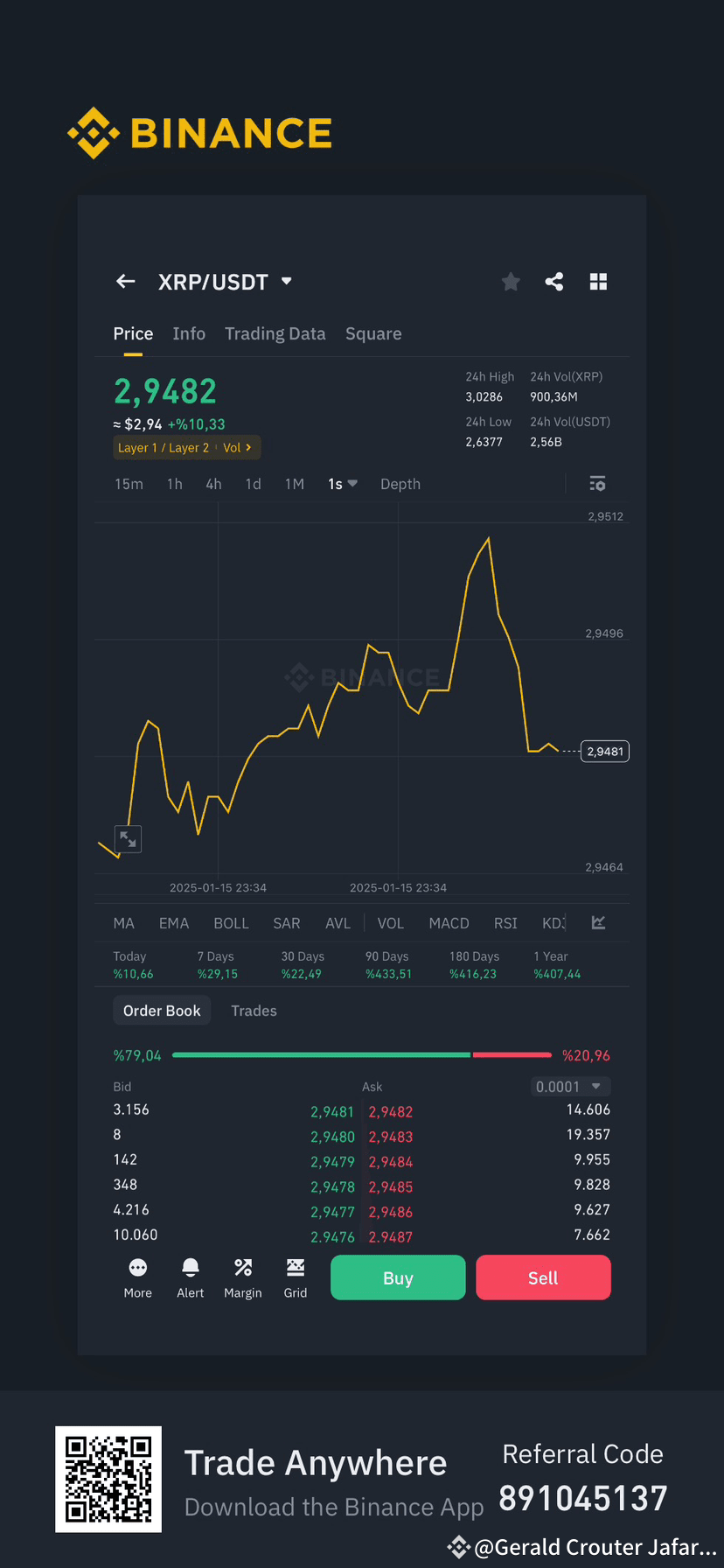Tap the 1 Year %407,44 performance

[557, 965]
